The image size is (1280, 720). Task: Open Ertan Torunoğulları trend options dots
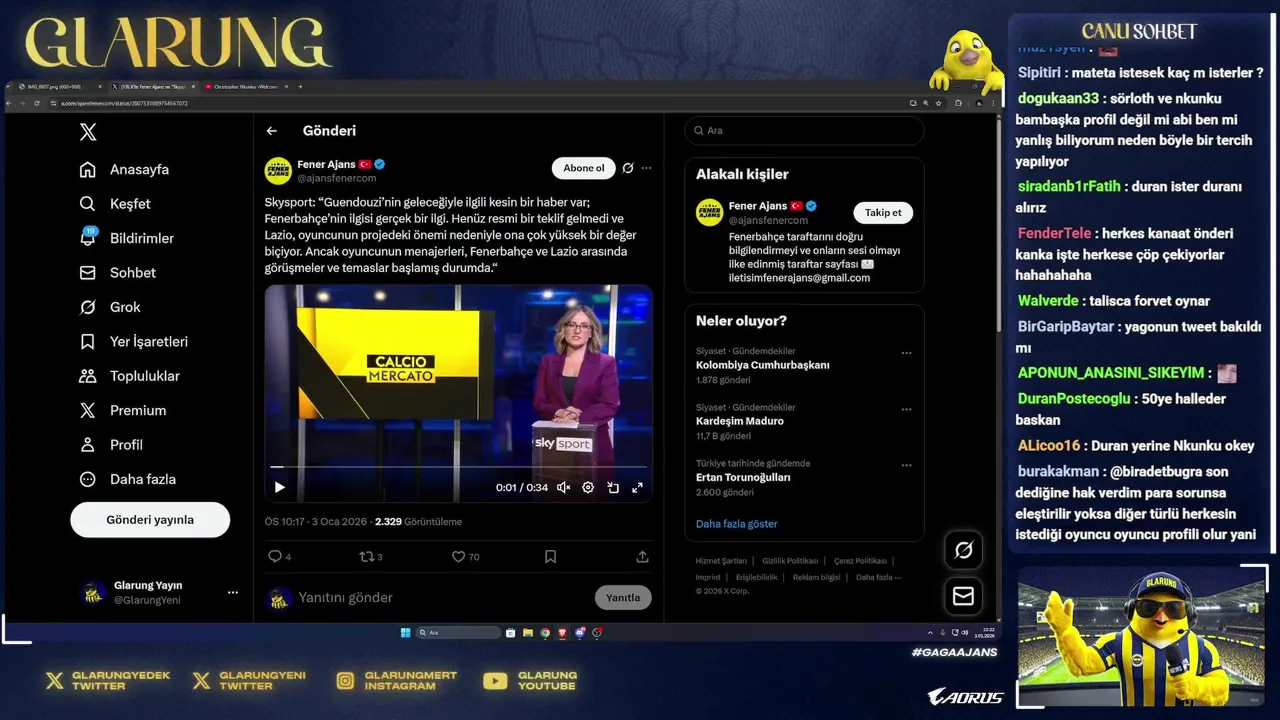(906, 464)
